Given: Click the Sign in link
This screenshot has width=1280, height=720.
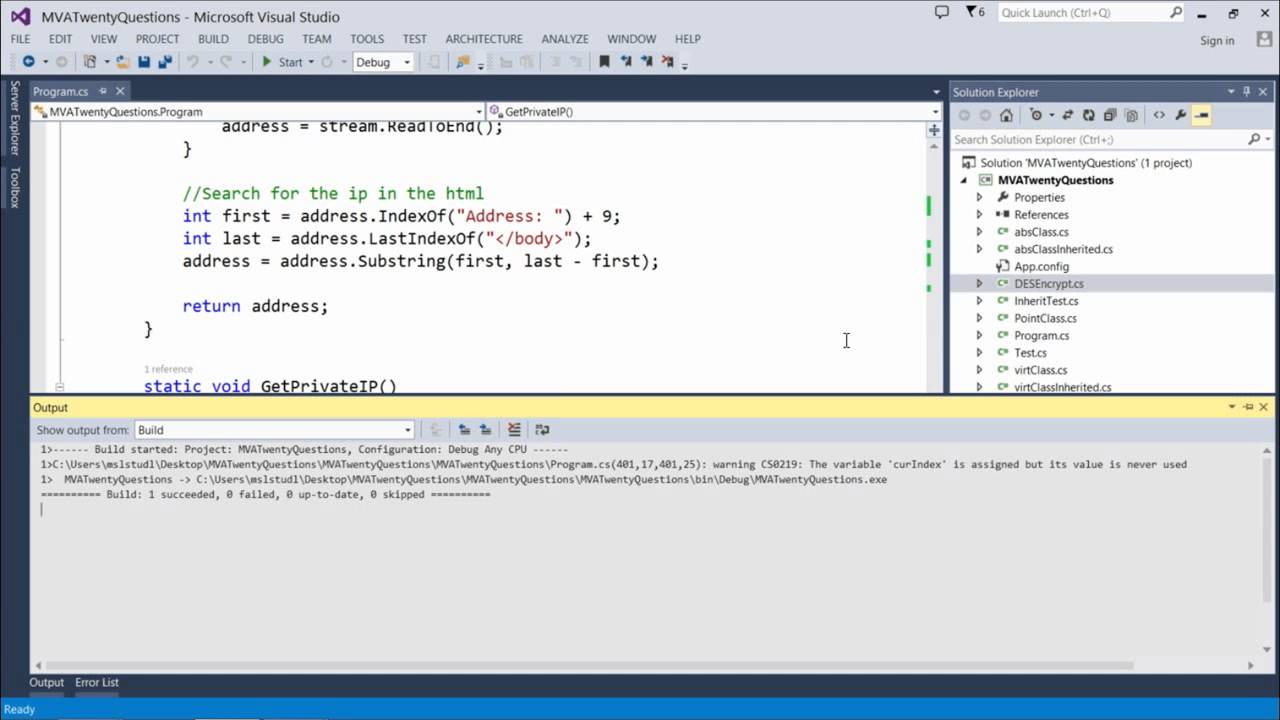Looking at the screenshot, I should coord(1217,40).
